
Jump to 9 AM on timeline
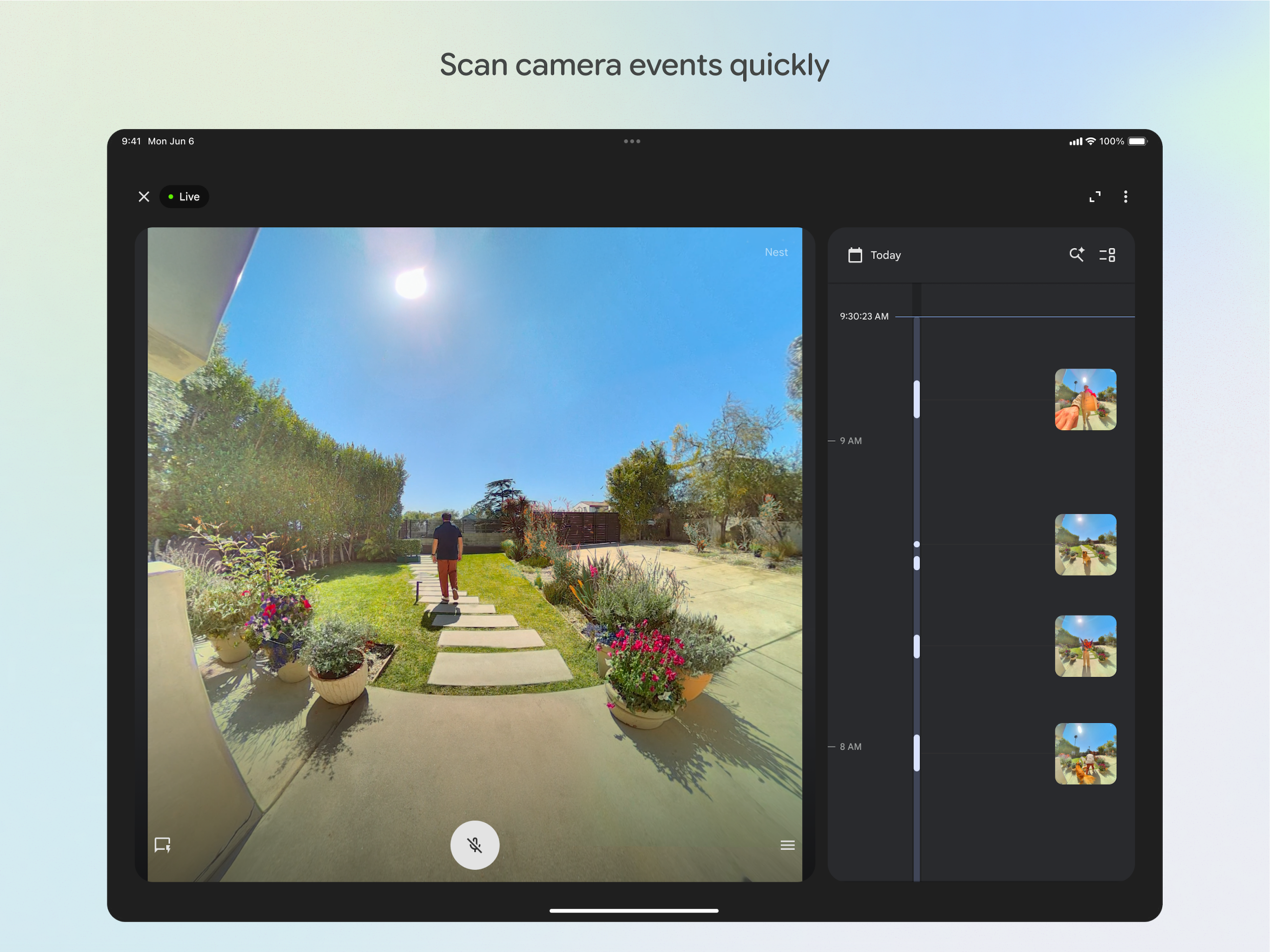click(x=850, y=441)
